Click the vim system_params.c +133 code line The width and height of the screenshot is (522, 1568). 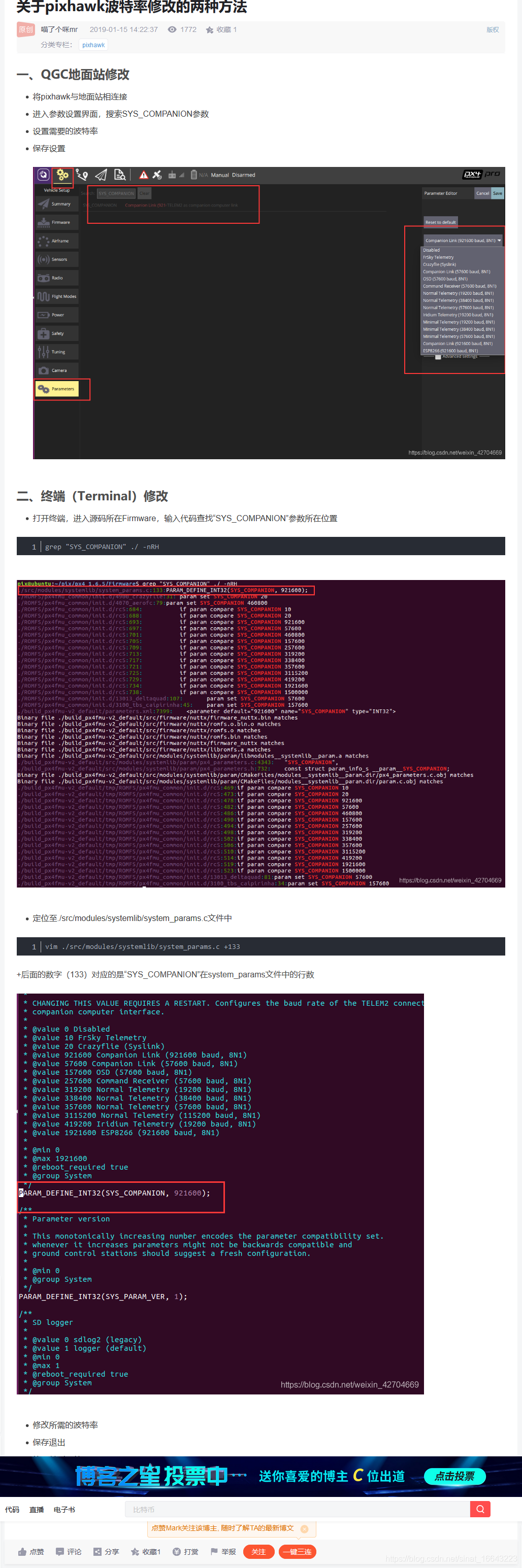click(260, 946)
